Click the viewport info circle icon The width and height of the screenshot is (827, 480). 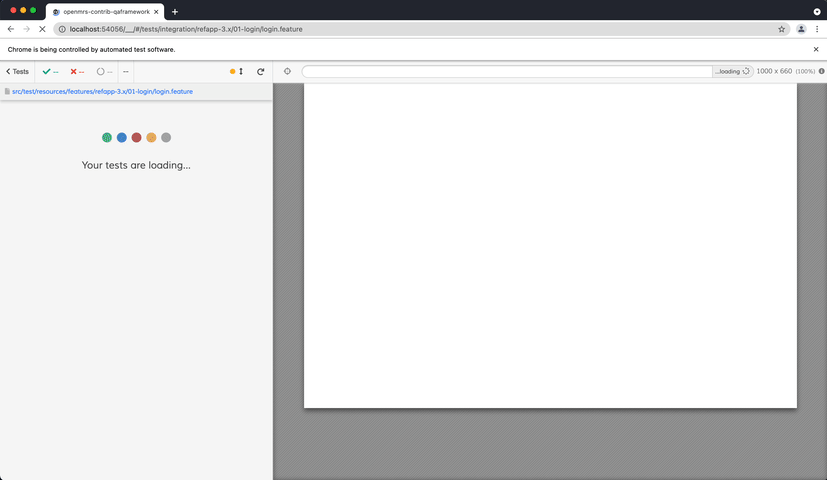(x=821, y=71)
